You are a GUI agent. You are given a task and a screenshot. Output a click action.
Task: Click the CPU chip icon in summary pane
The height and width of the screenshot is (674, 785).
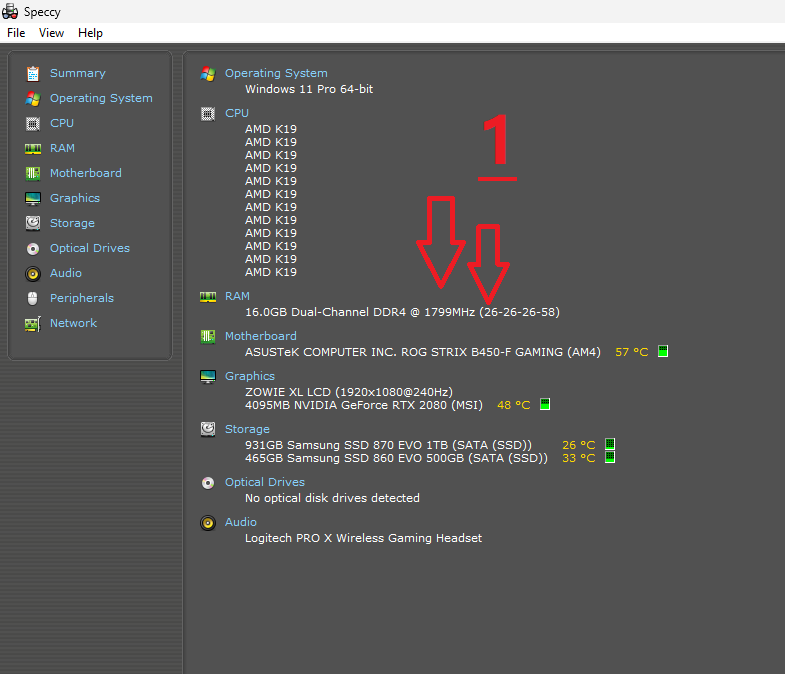[x=208, y=114]
